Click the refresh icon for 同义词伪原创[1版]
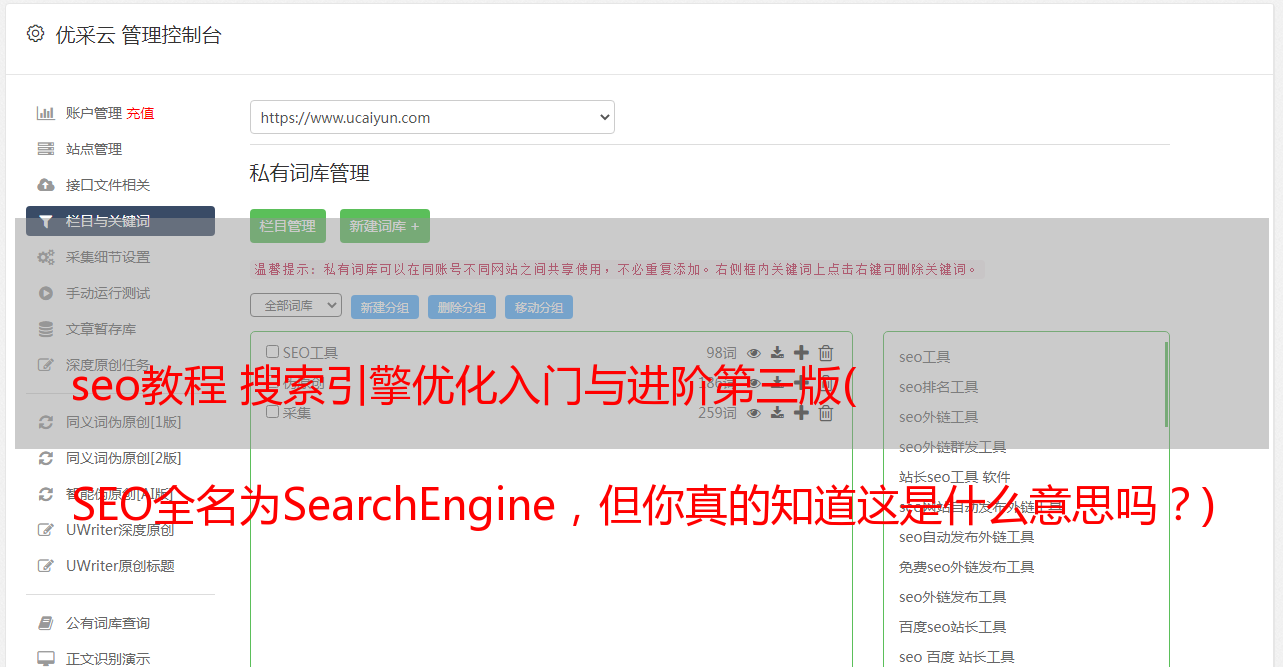Image resolution: width=1283 pixels, height=667 pixels. (x=46, y=422)
